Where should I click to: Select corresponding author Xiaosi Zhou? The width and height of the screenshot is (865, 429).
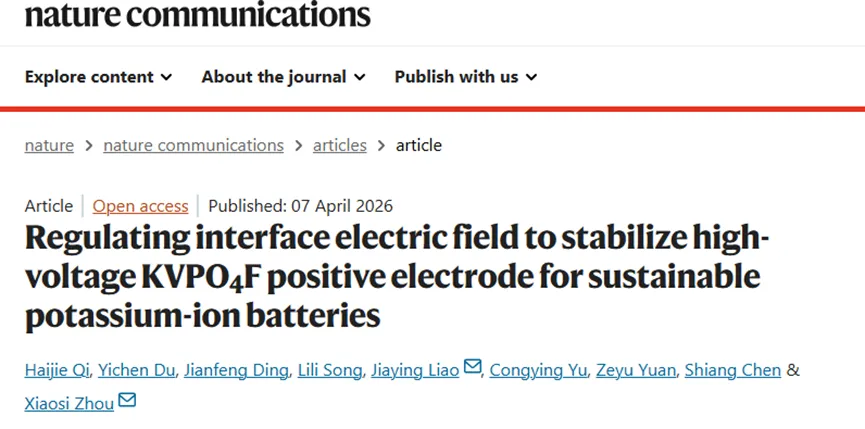pos(69,404)
